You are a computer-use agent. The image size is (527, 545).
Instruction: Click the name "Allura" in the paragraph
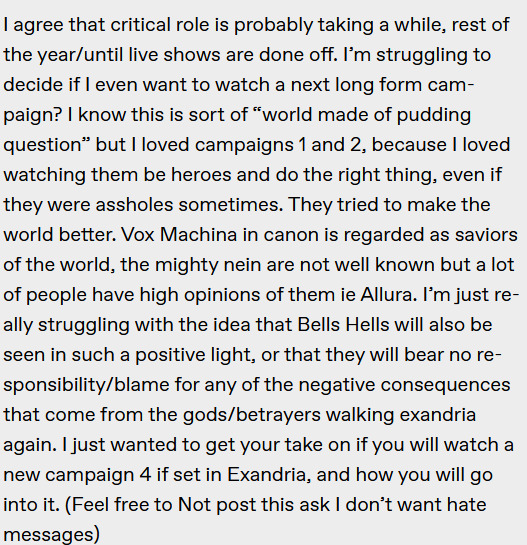(388, 295)
